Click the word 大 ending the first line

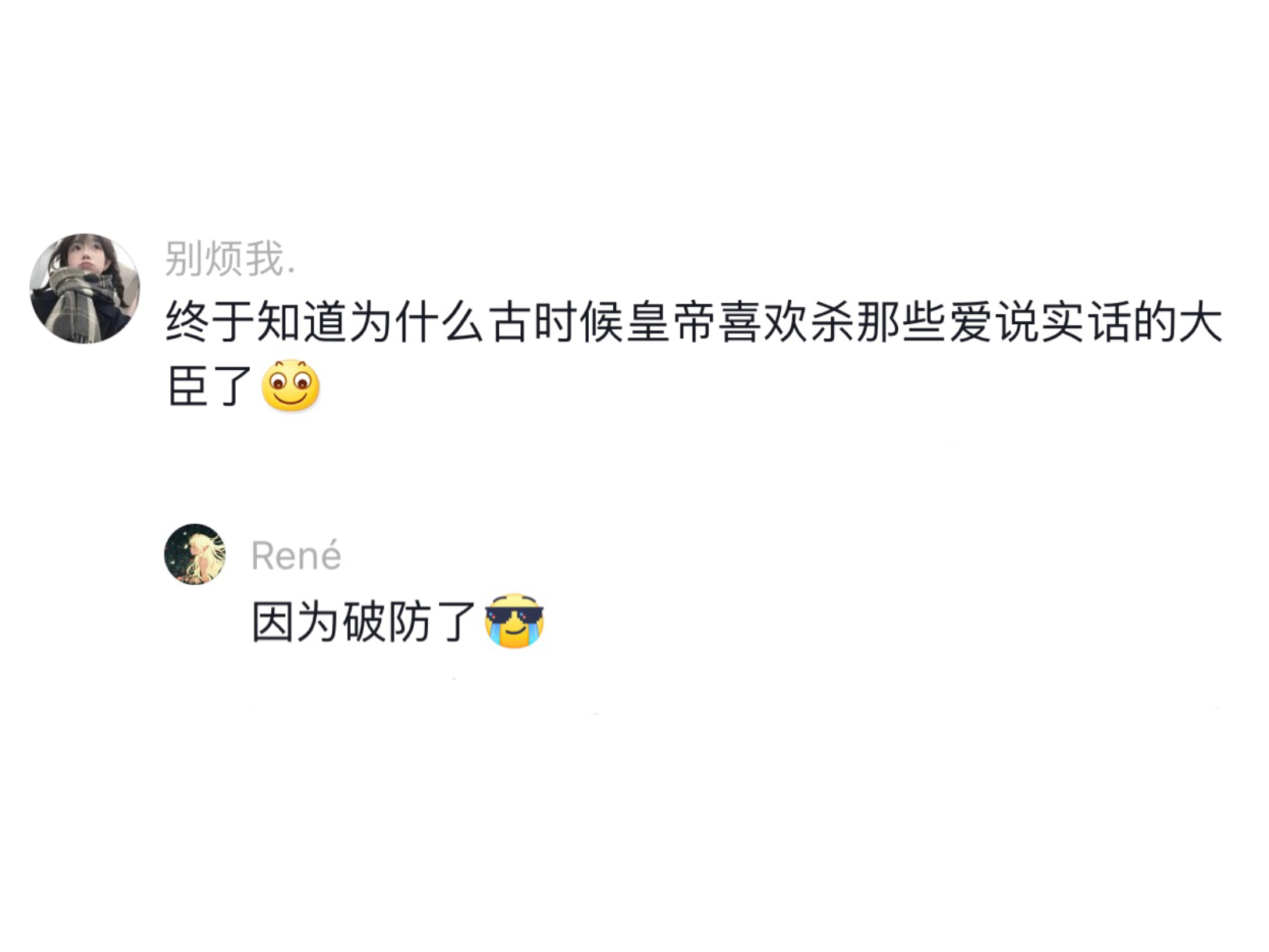tap(1200, 323)
